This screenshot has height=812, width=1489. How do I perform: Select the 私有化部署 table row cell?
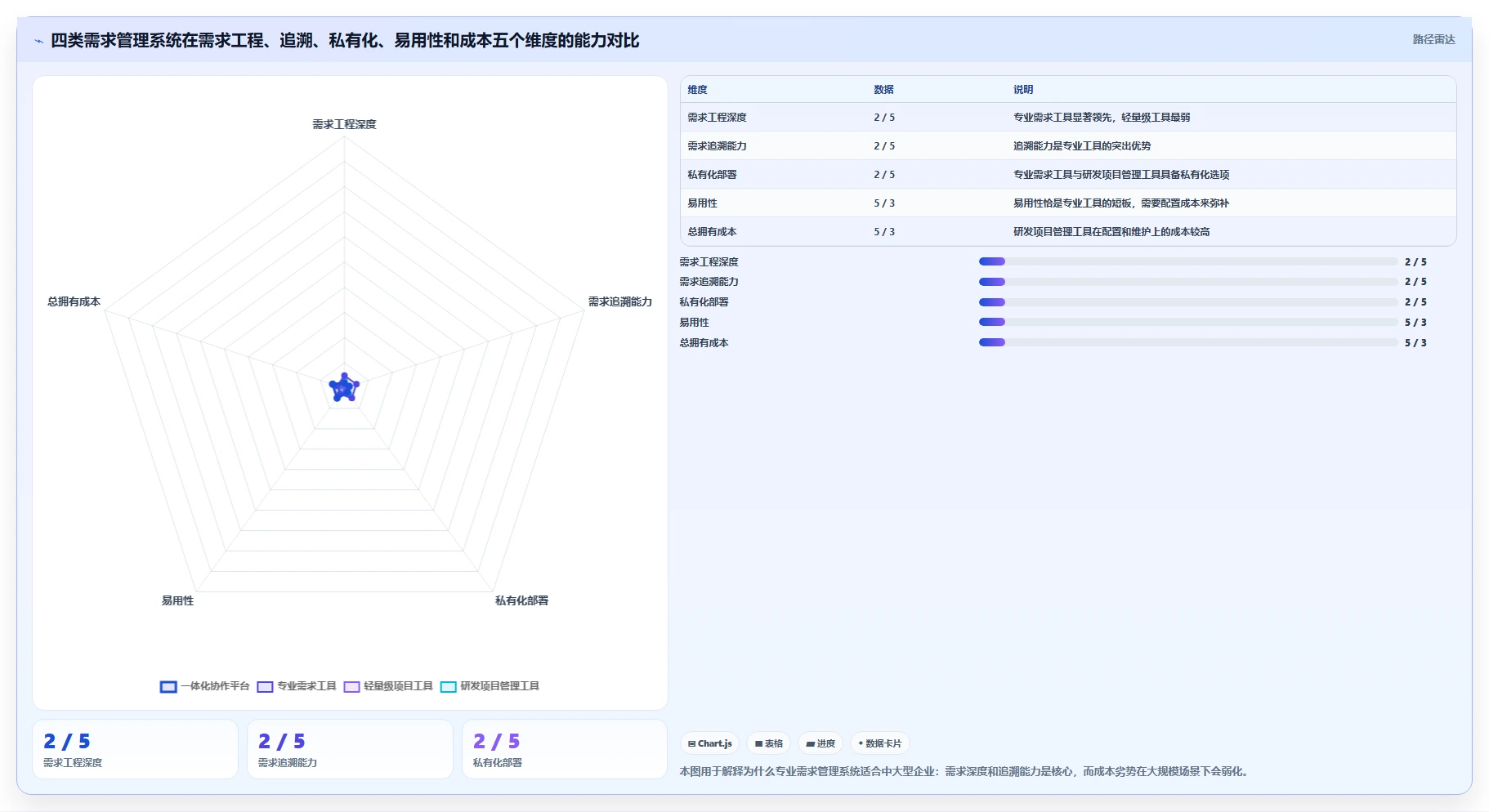pos(712,175)
